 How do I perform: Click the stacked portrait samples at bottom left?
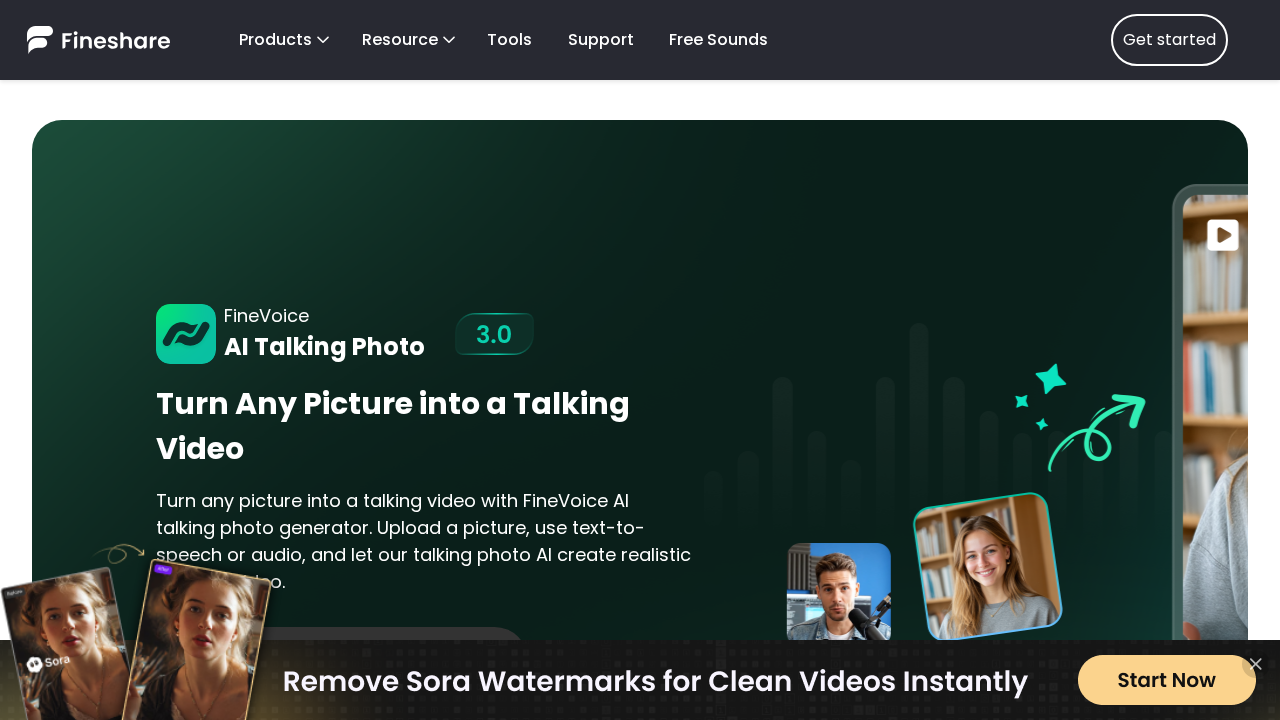[140, 640]
